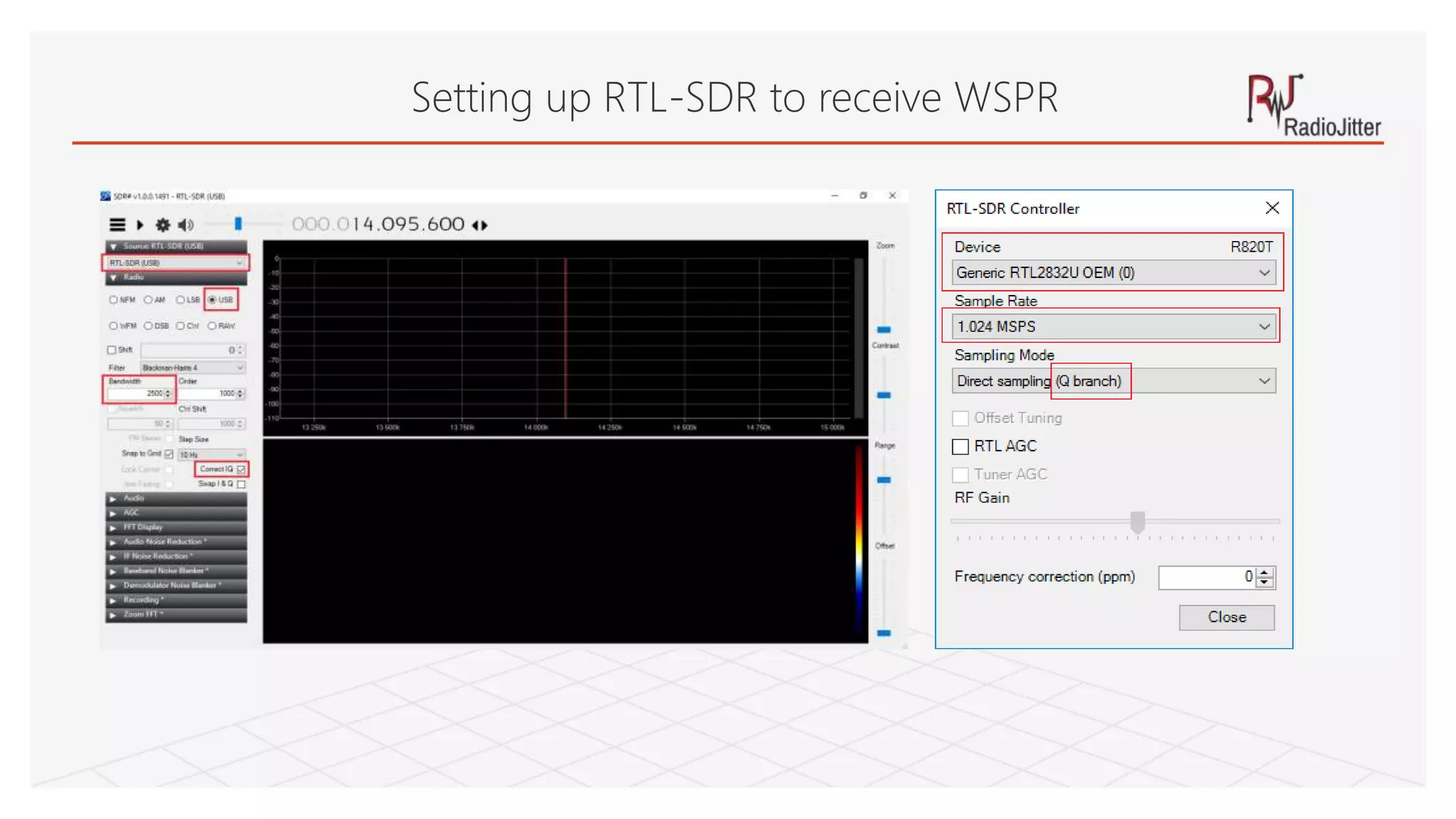Image resolution: width=1456 pixels, height=819 pixels.
Task: Start the radio with the play button
Action: [140, 225]
